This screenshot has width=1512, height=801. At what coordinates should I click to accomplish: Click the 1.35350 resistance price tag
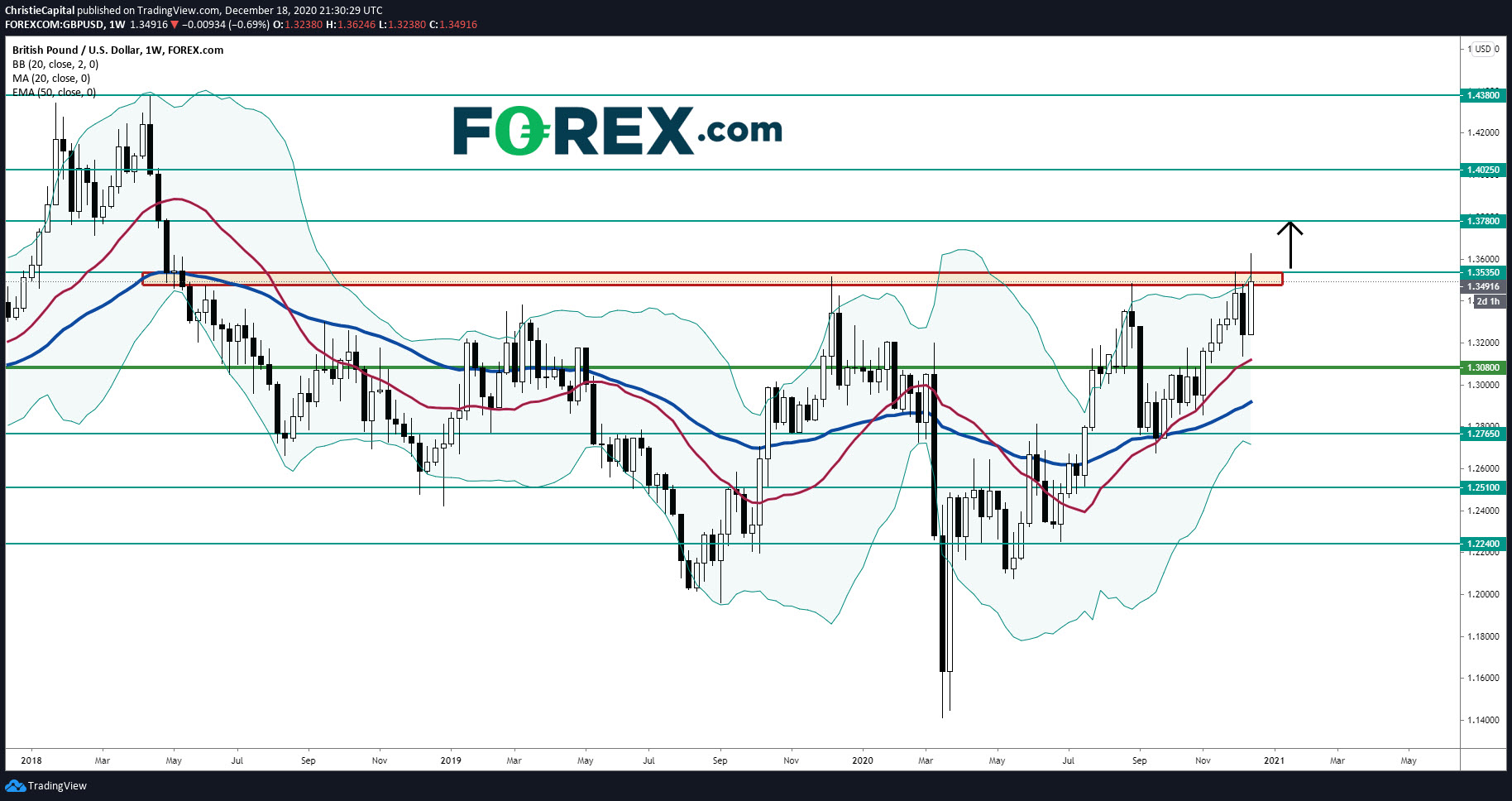pyautogui.click(x=1482, y=272)
